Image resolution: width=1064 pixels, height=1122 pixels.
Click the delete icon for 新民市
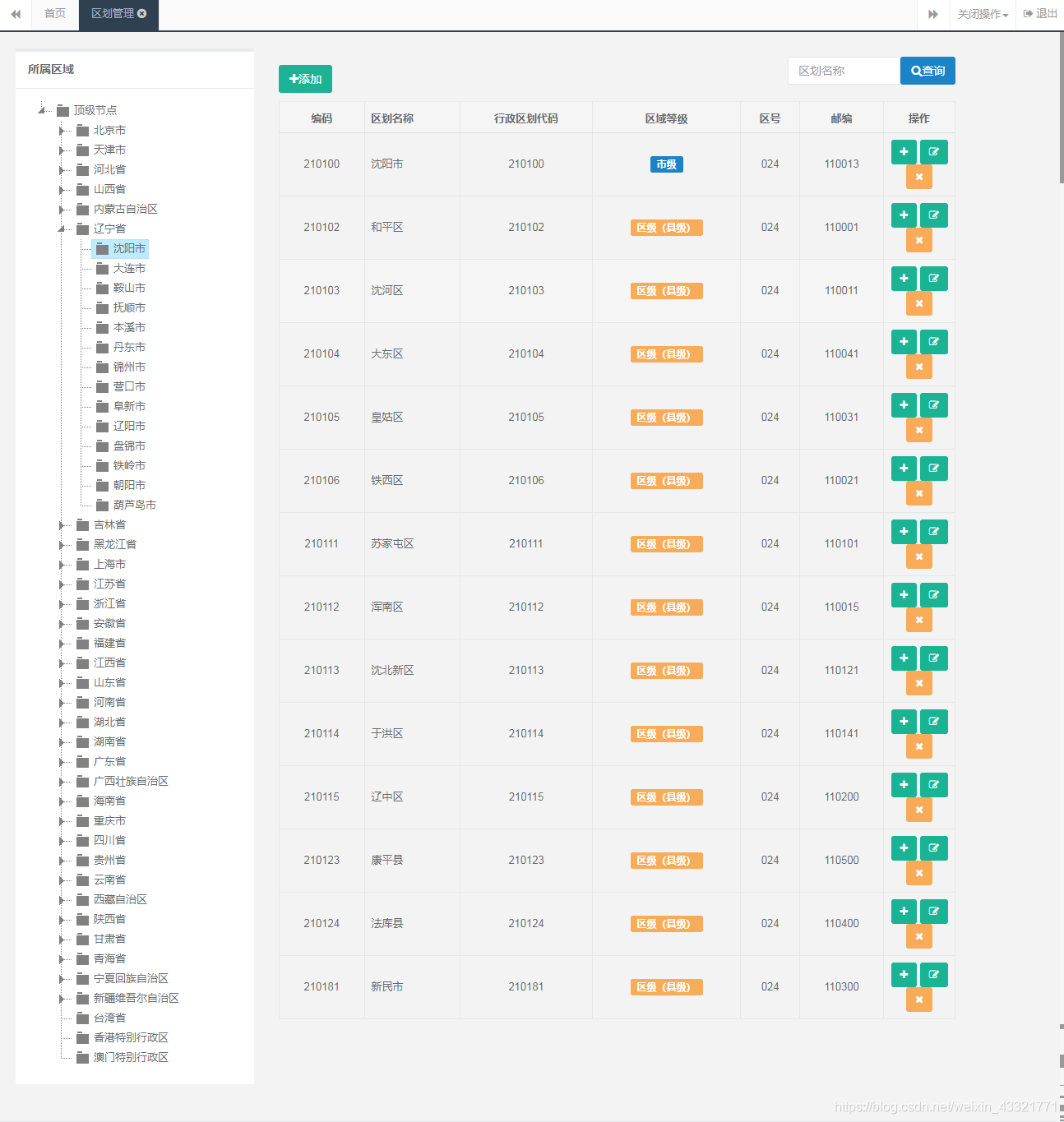[x=919, y=1000]
